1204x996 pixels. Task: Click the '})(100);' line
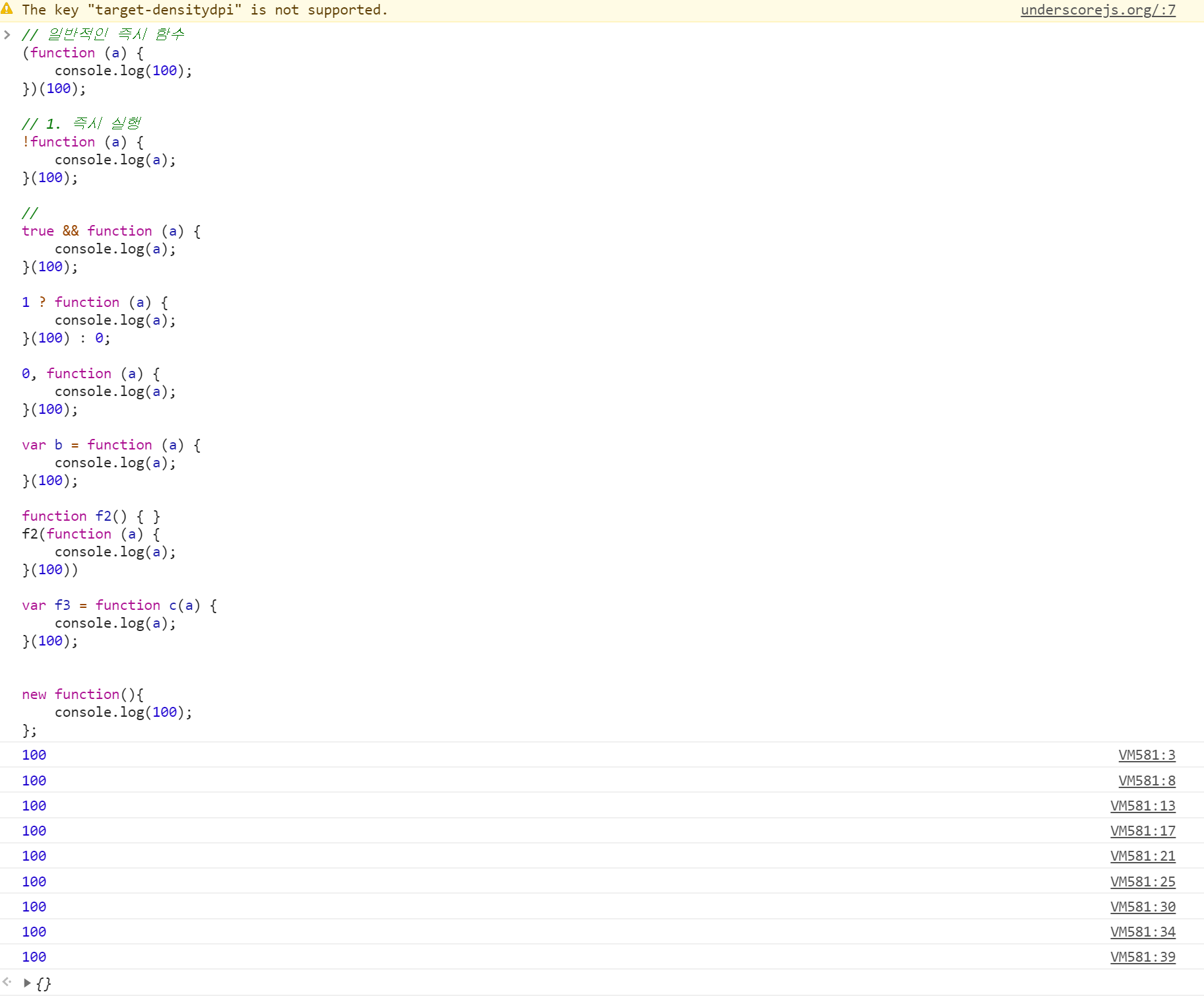54,88
